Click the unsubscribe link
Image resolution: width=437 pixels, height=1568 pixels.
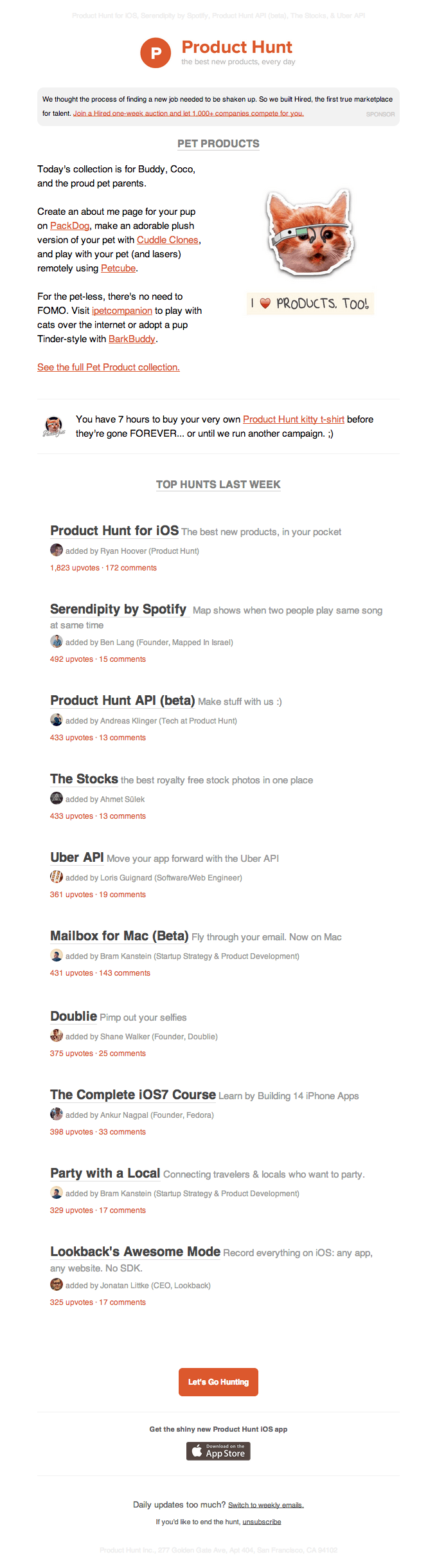[x=262, y=1522]
